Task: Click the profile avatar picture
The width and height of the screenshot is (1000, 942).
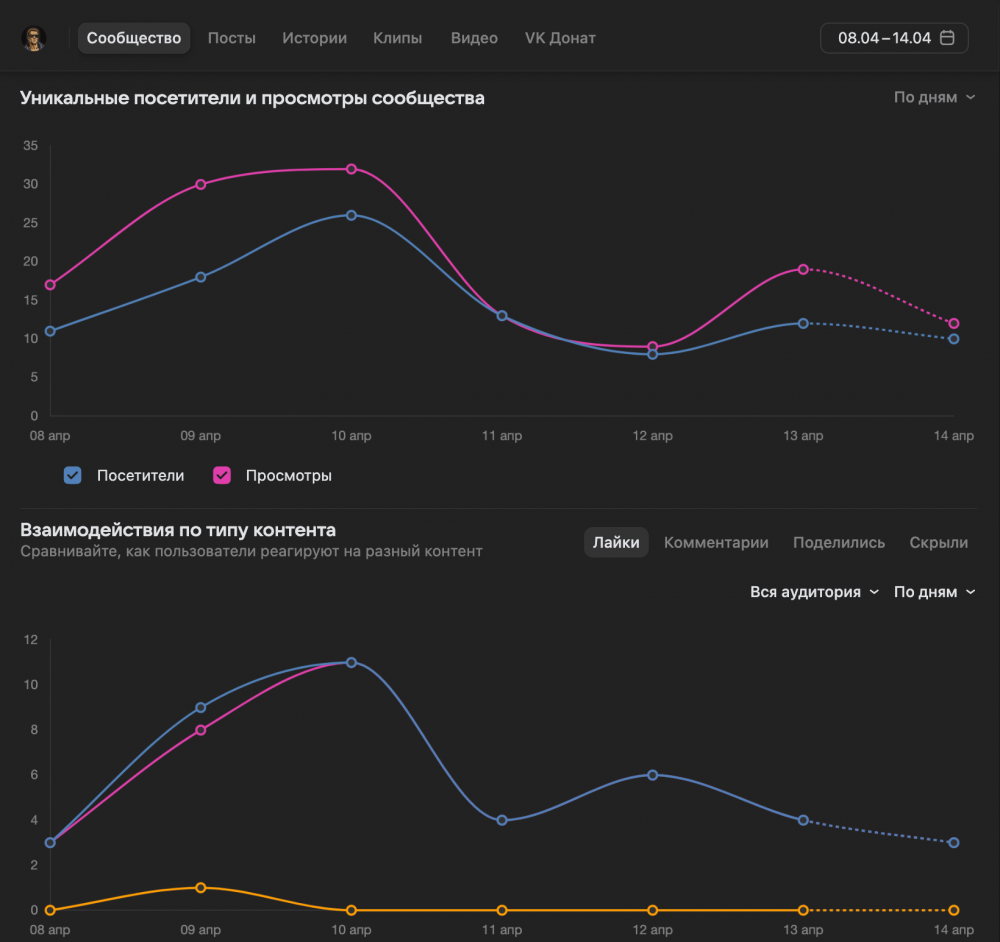Action: point(34,38)
